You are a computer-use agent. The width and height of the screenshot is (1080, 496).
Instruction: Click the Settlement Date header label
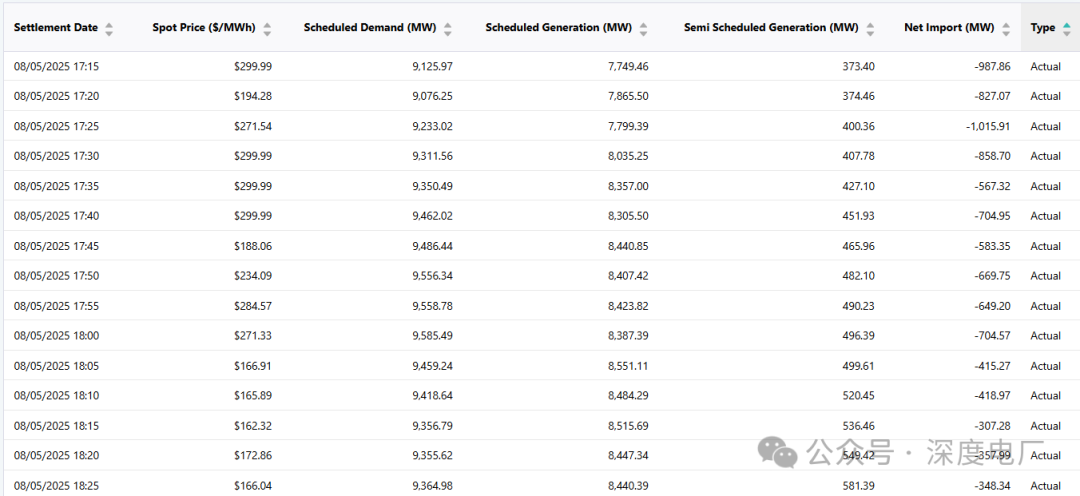coord(55,28)
